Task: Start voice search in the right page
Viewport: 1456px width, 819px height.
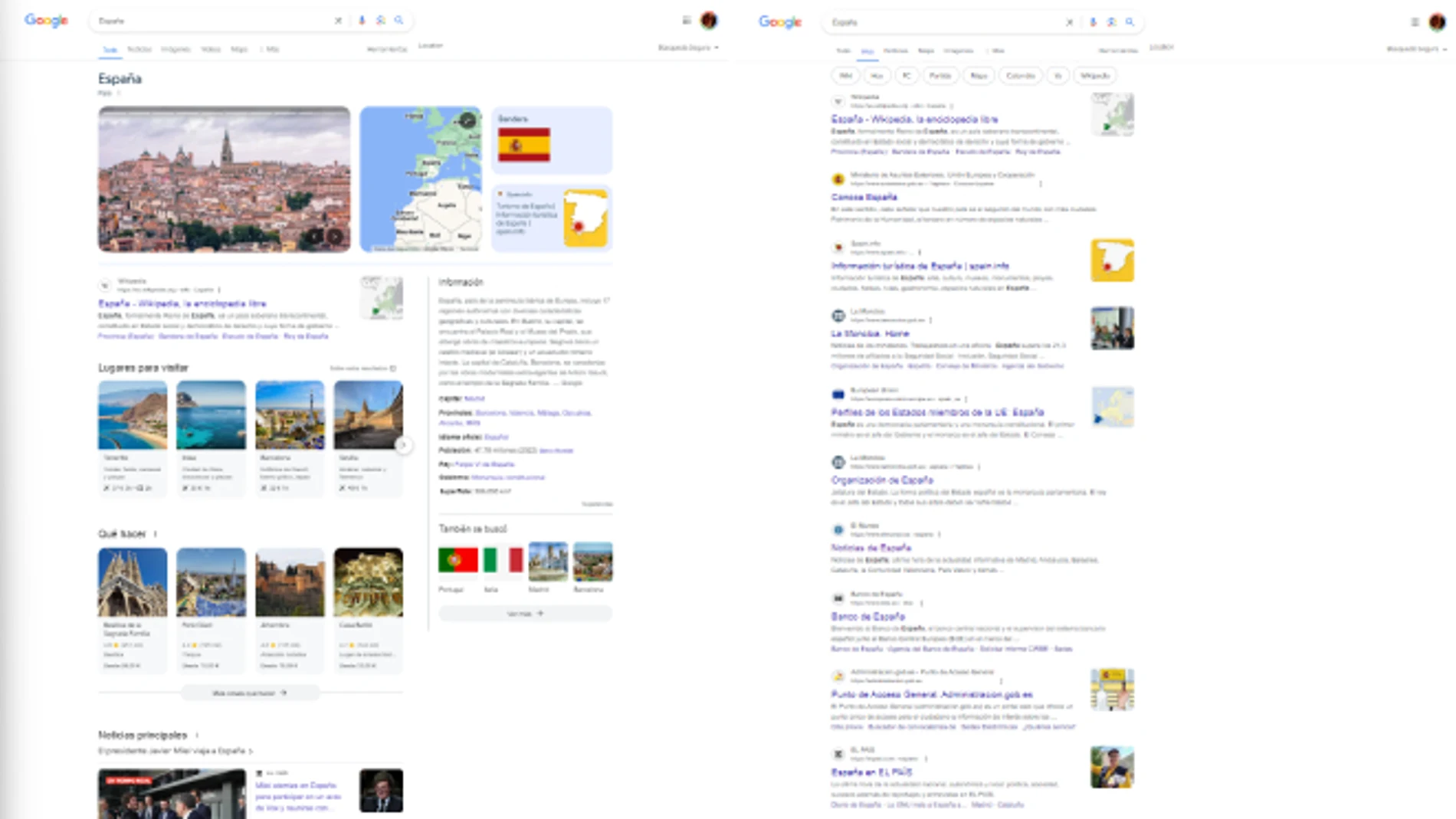Action: pos(1093,22)
